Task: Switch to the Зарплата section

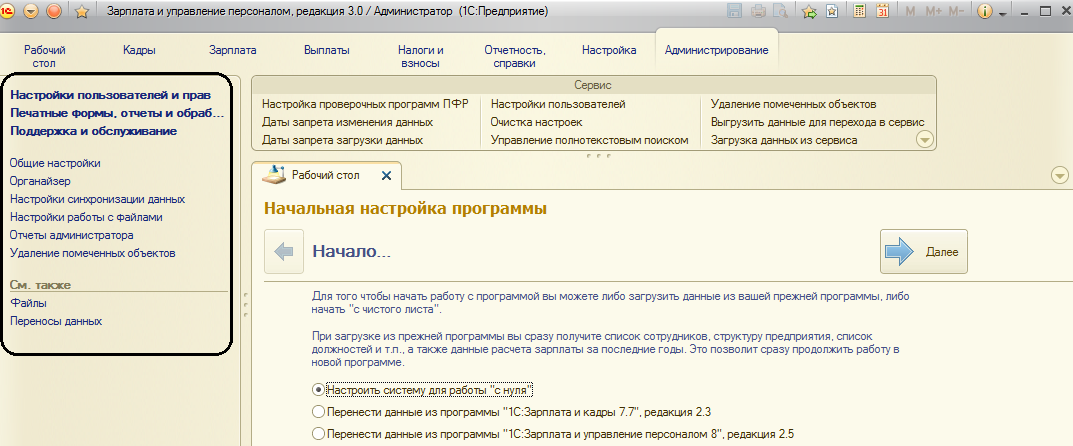Action: tap(233, 49)
